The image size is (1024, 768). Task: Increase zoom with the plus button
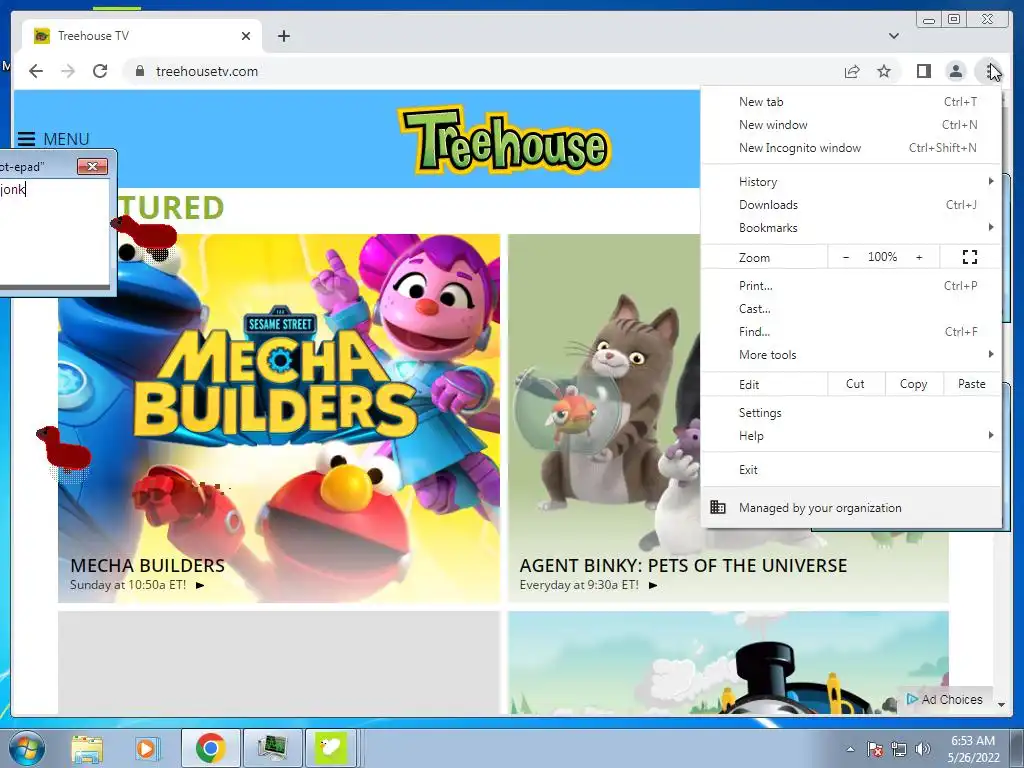[x=919, y=257]
